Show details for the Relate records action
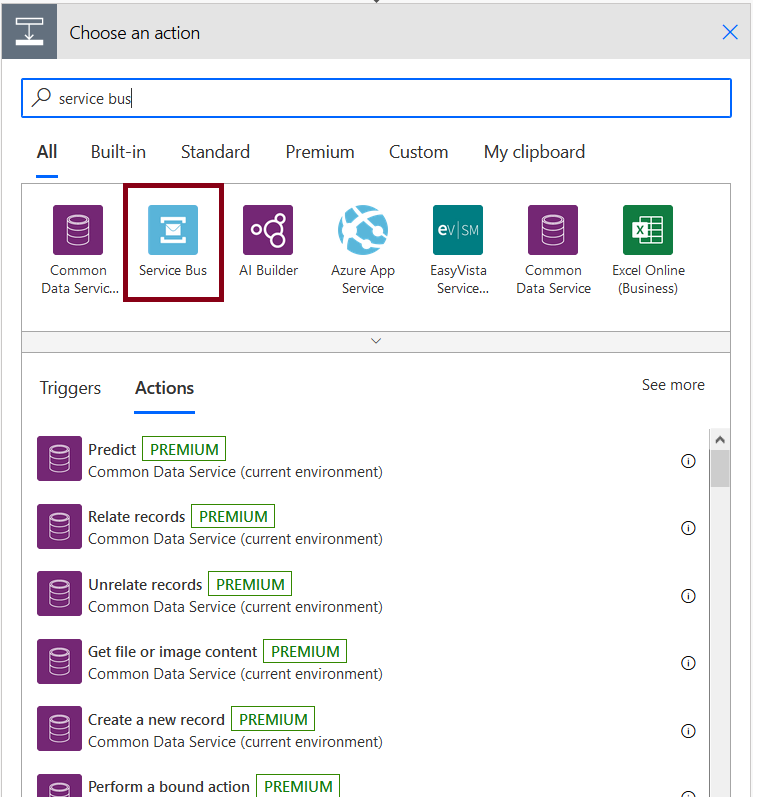 click(x=688, y=528)
